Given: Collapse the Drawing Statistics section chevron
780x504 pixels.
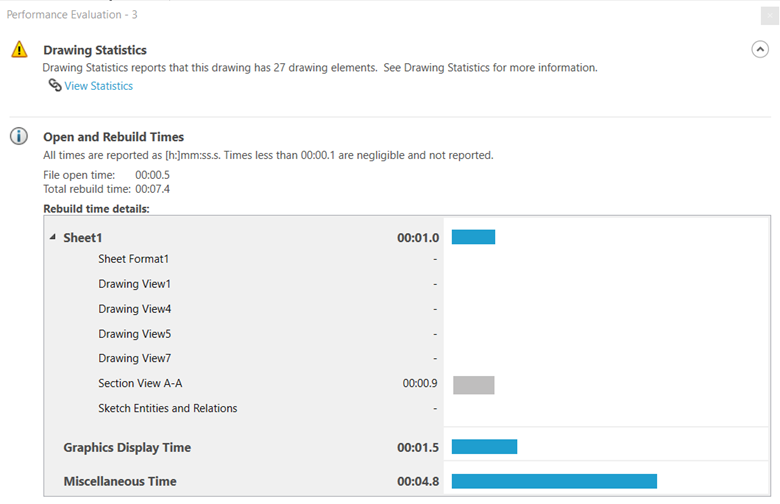Looking at the screenshot, I should (760, 49).
